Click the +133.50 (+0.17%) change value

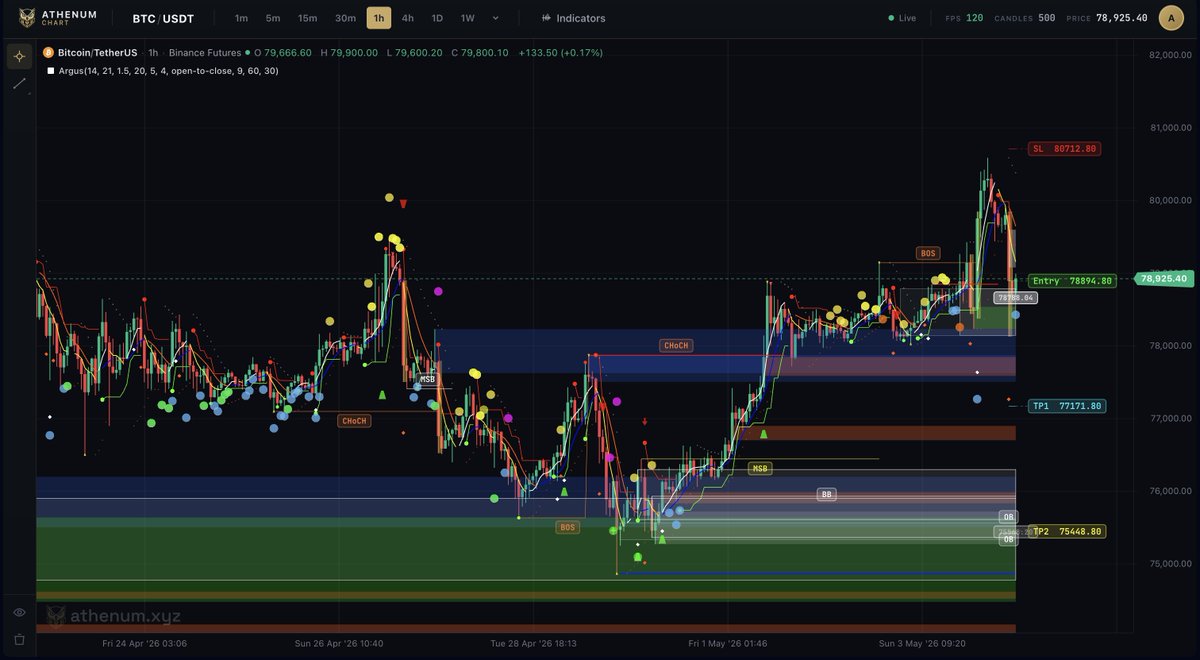point(560,52)
